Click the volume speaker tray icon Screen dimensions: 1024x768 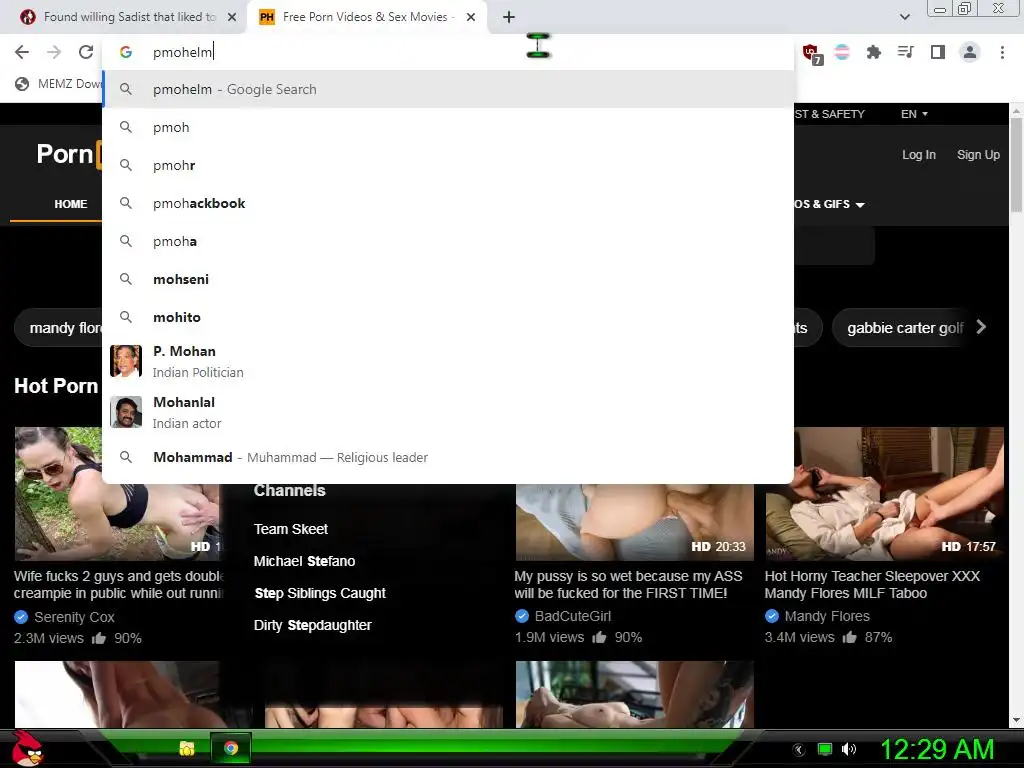[x=849, y=749]
